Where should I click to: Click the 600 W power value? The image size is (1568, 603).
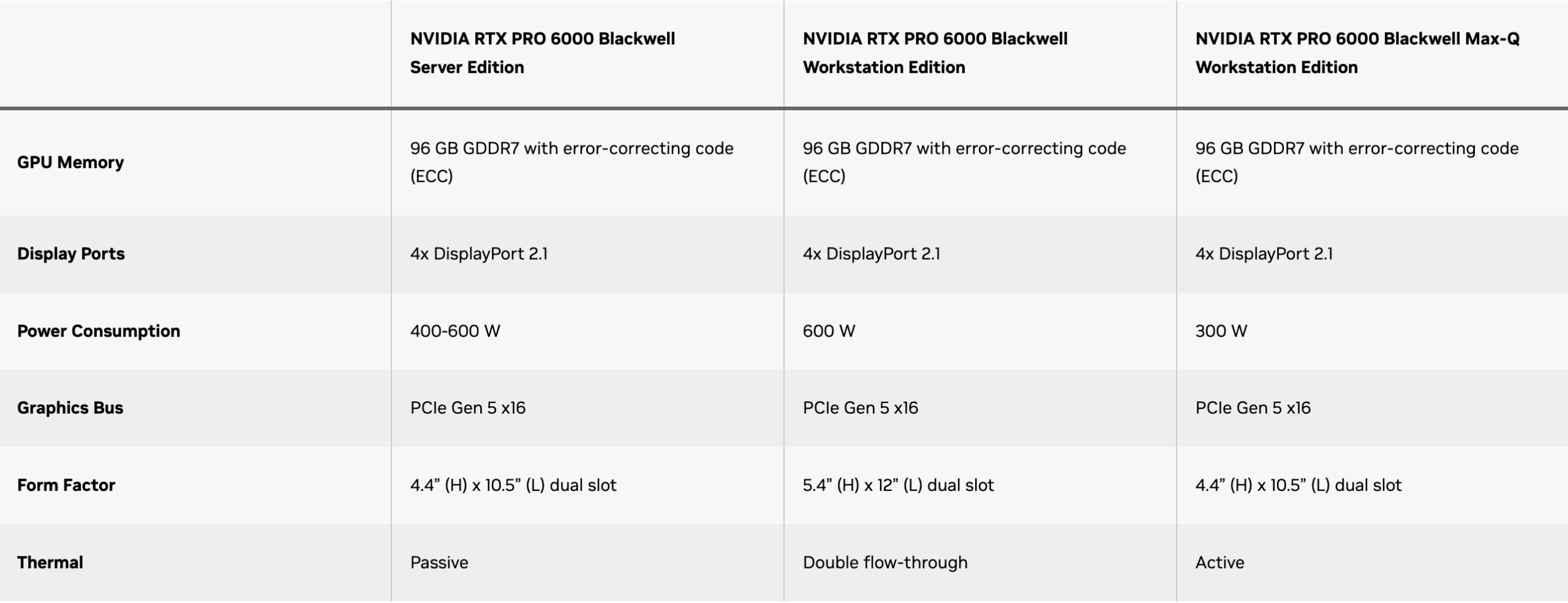829,331
